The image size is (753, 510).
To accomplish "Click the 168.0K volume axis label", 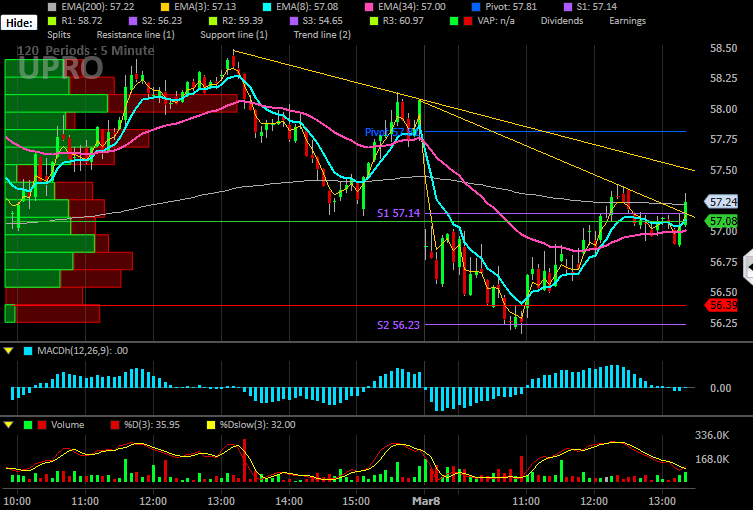I will point(712,459).
